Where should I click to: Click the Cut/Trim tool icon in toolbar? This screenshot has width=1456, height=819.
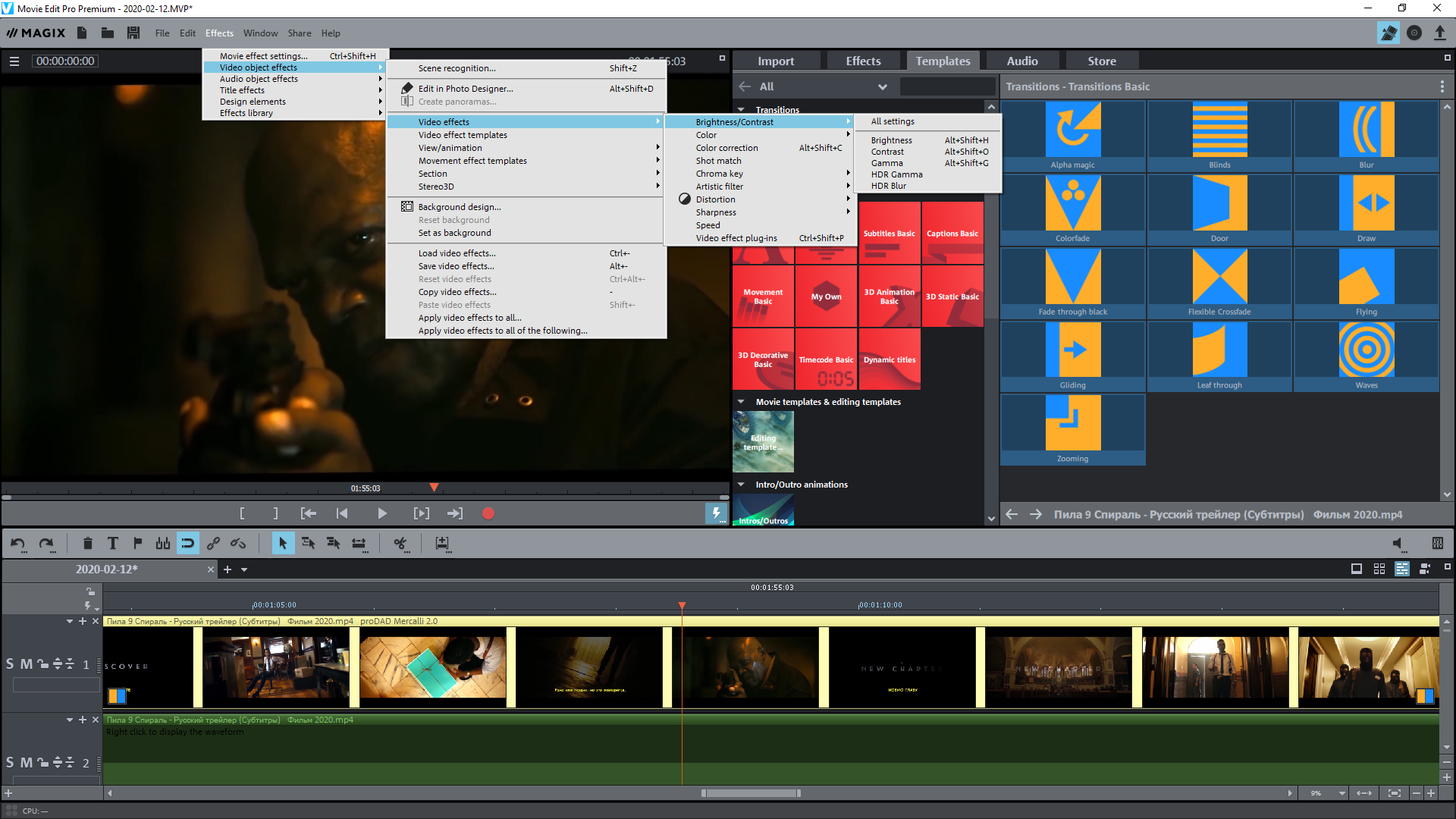(400, 542)
